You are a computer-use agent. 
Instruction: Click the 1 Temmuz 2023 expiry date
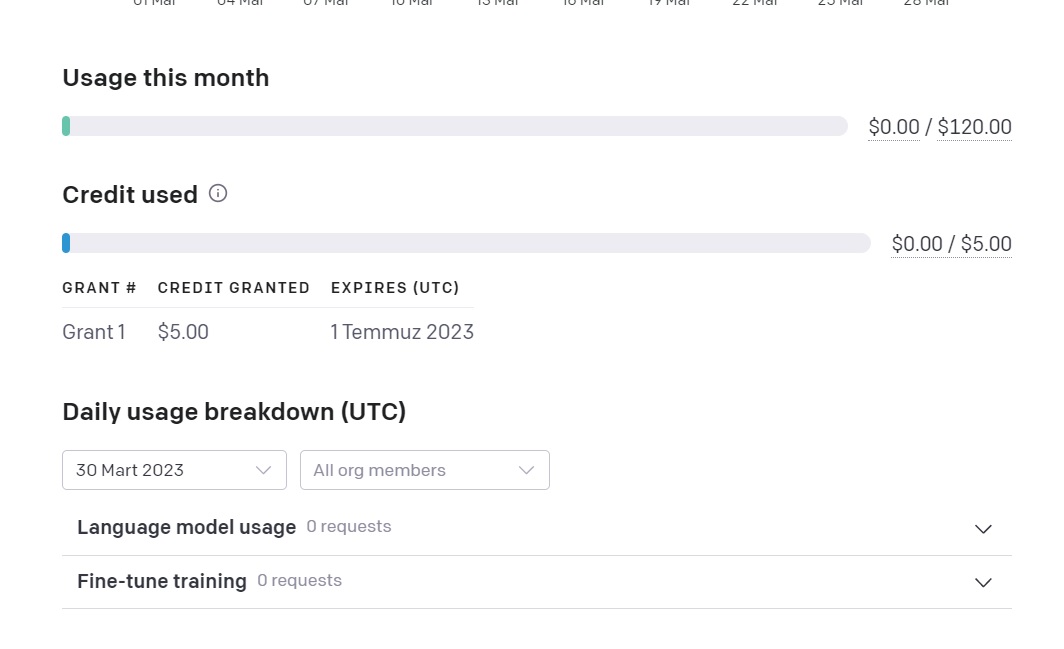[x=402, y=332]
